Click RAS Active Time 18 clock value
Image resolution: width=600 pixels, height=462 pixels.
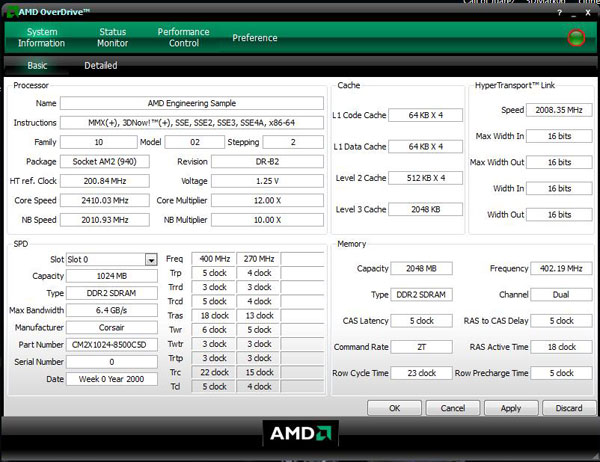coord(561,347)
